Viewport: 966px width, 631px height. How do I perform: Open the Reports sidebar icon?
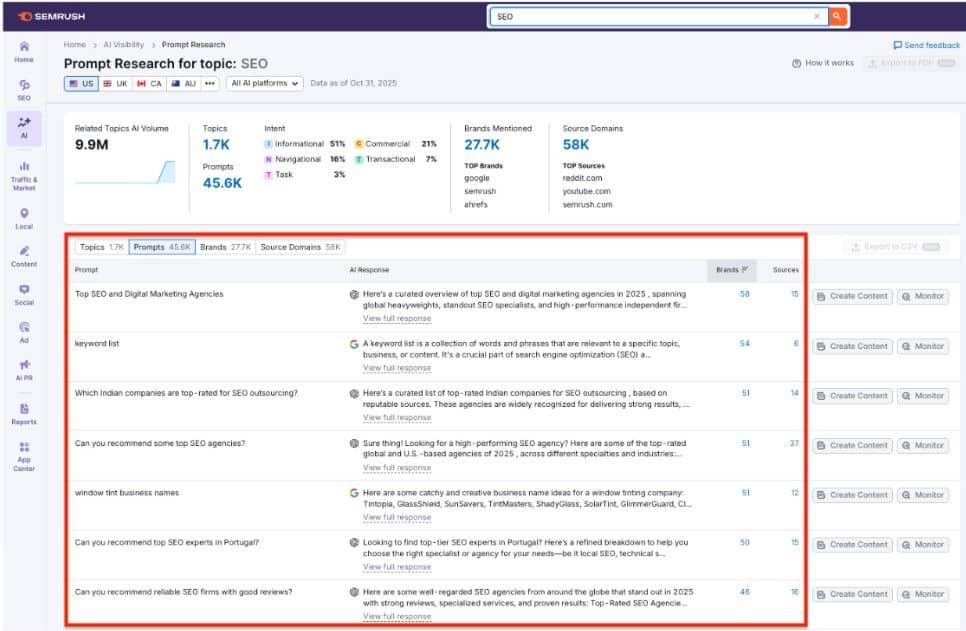click(x=24, y=413)
